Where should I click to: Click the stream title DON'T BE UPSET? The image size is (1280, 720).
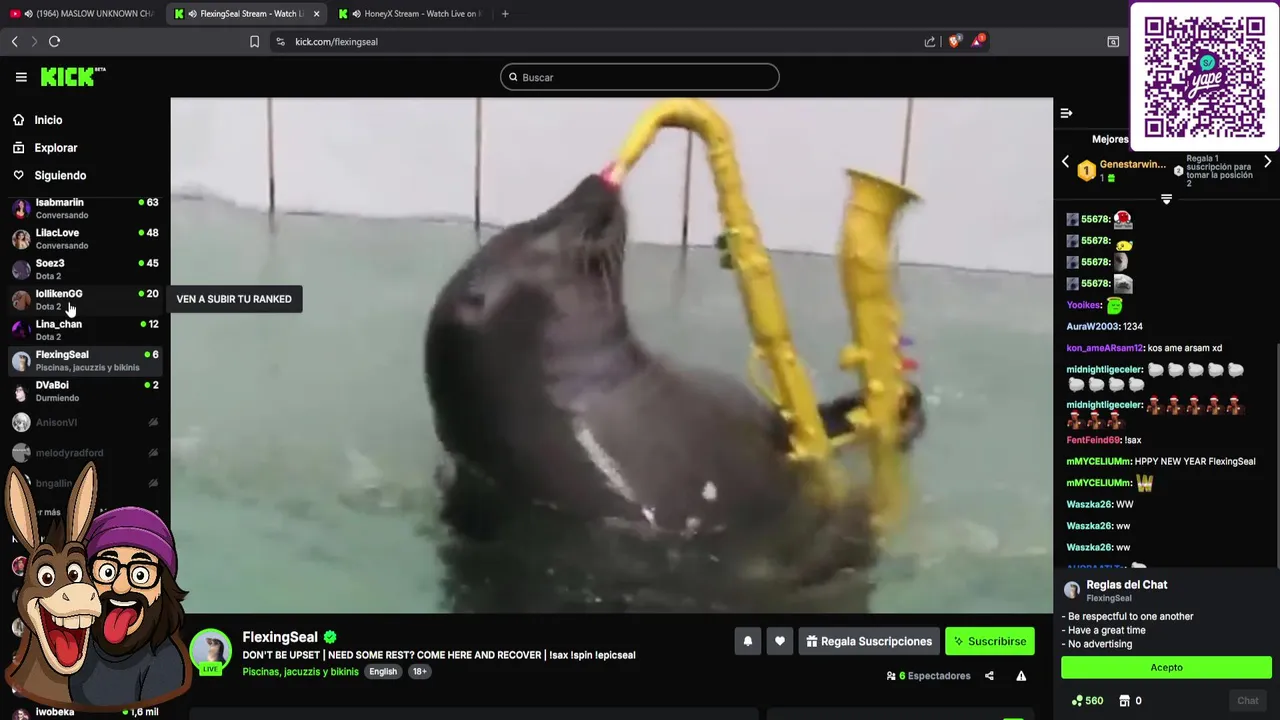439,655
